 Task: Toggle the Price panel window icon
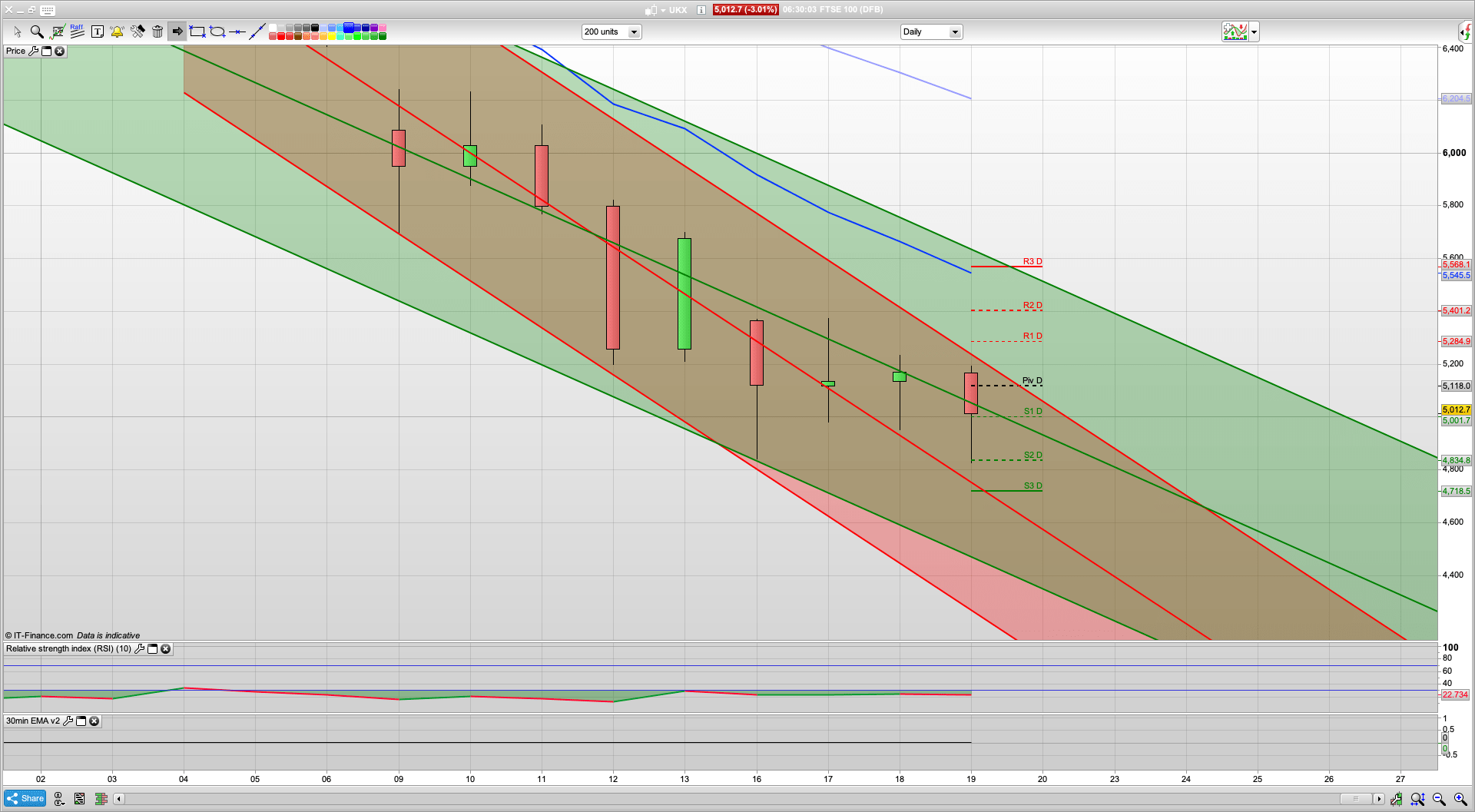coord(46,51)
